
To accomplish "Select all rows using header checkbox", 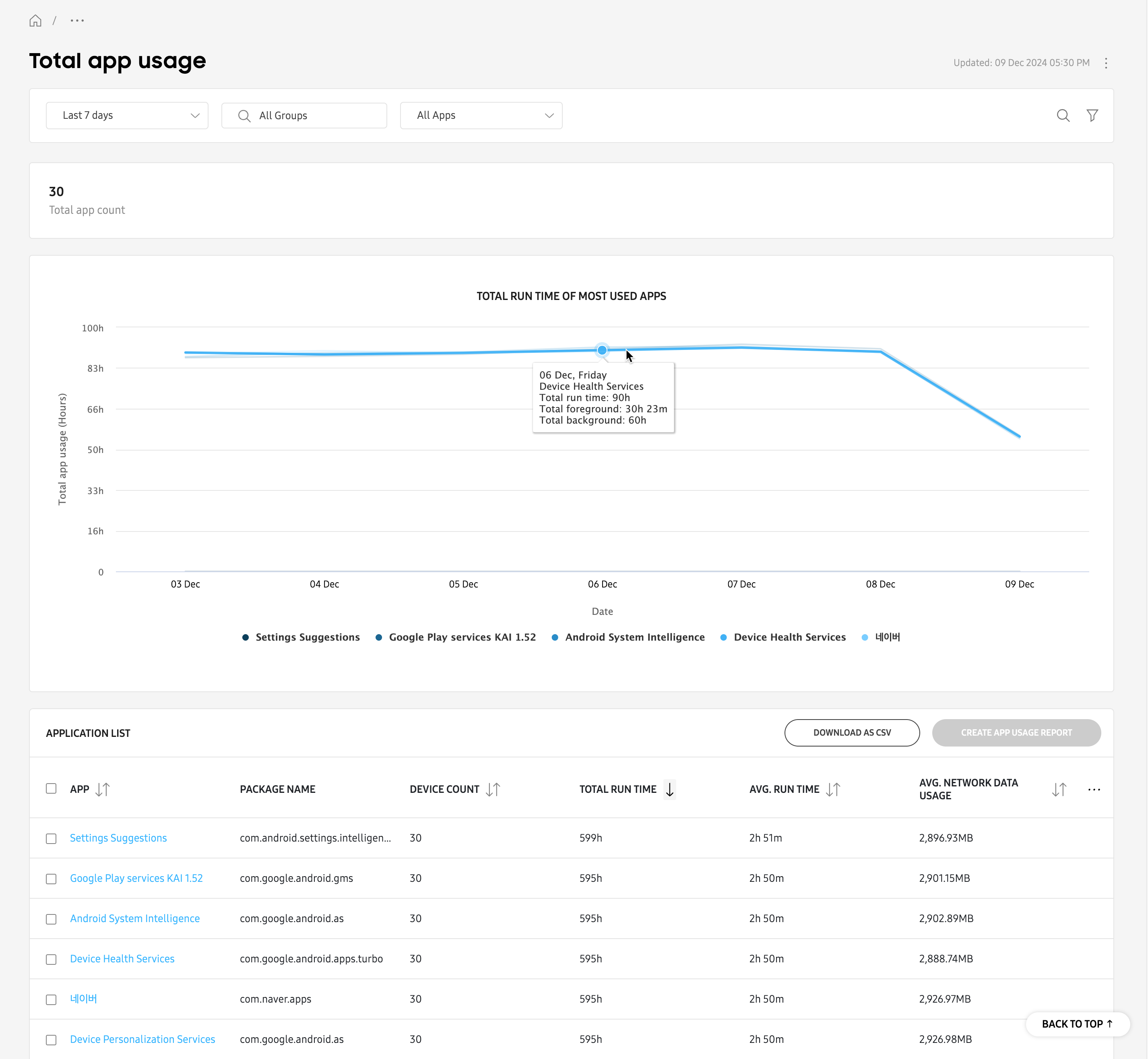I will click(51, 788).
